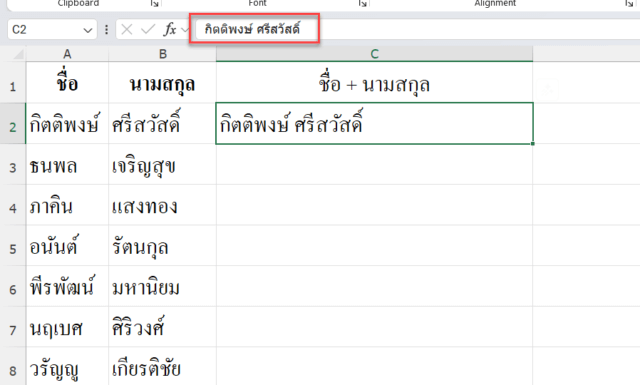Open Insert Function fx icon
Image resolution: width=640 pixels, height=385 pixels.
pyautogui.click(x=170, y=29)
